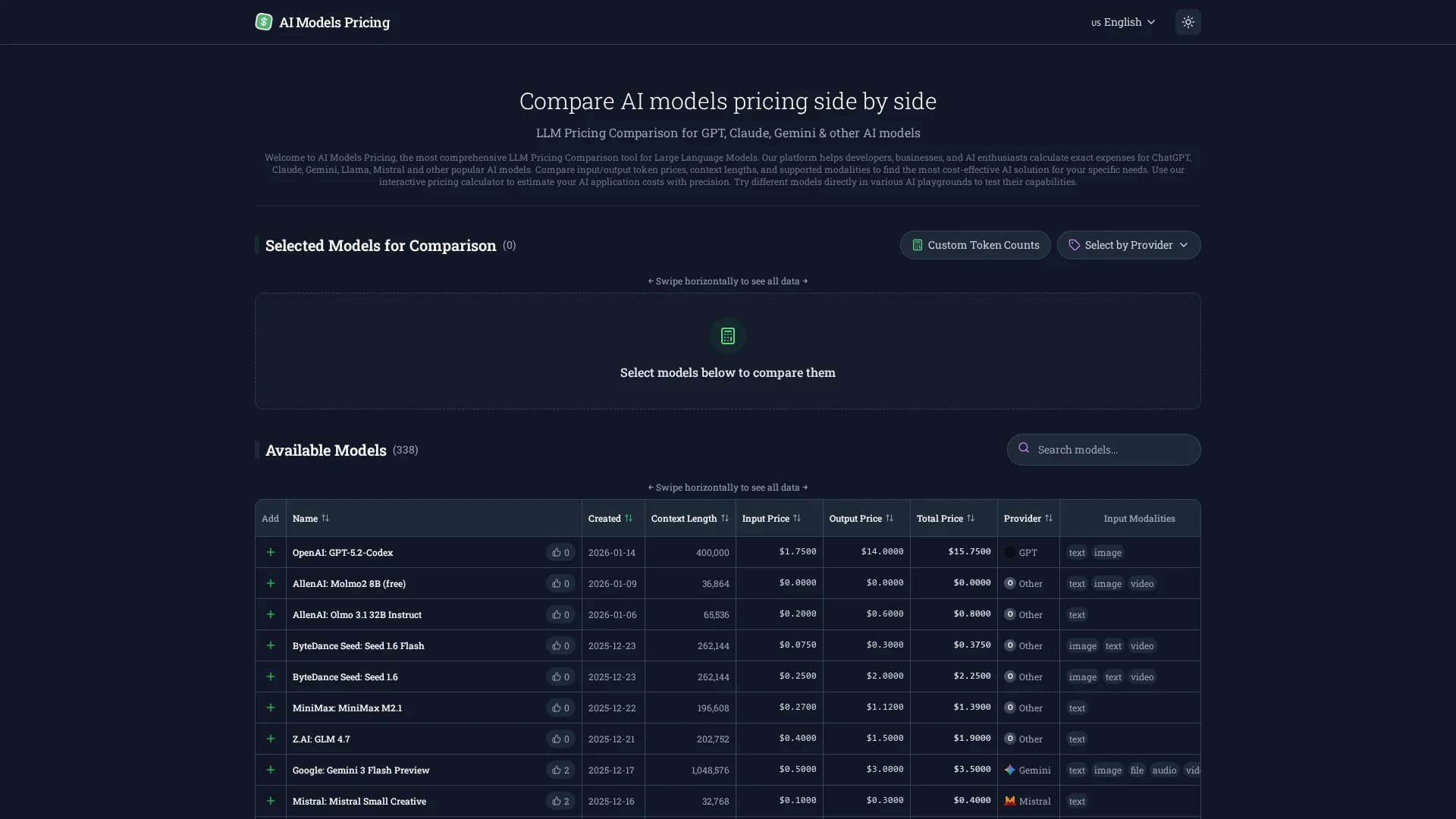
Task: Toggle the light/dark theme sun icon
Action: [1188, 22]
